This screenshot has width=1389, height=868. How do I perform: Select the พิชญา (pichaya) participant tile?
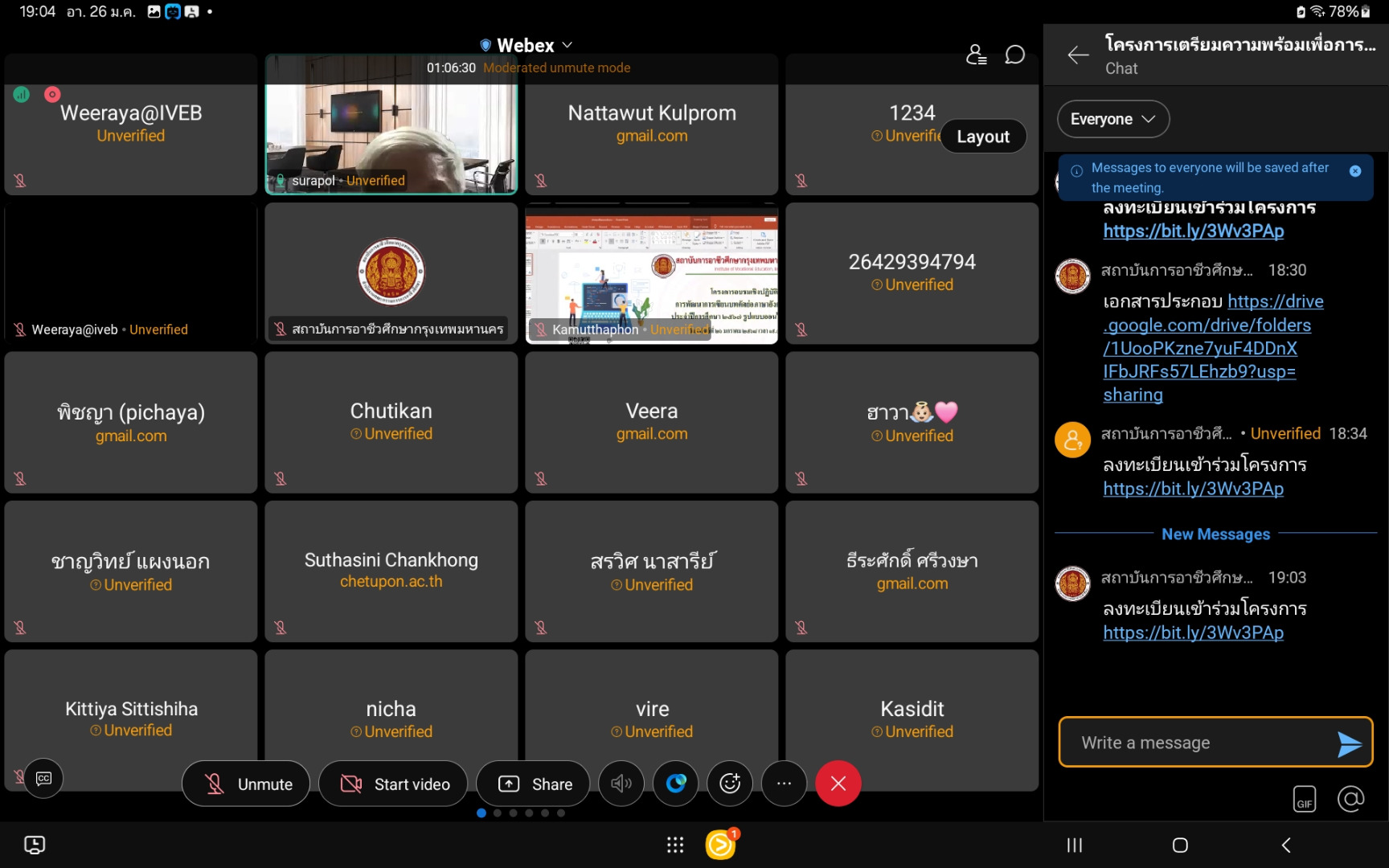pyautogui.click(x=131, y=423)
